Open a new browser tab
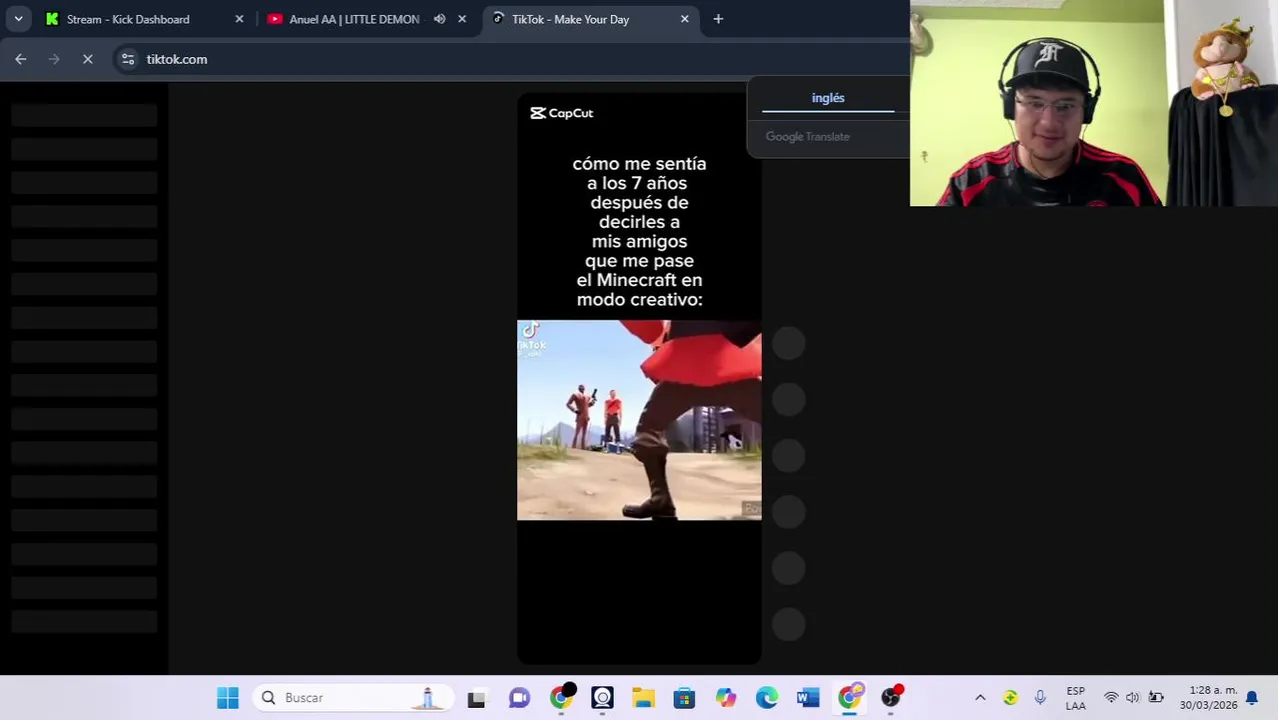 (x=718, y=19)
